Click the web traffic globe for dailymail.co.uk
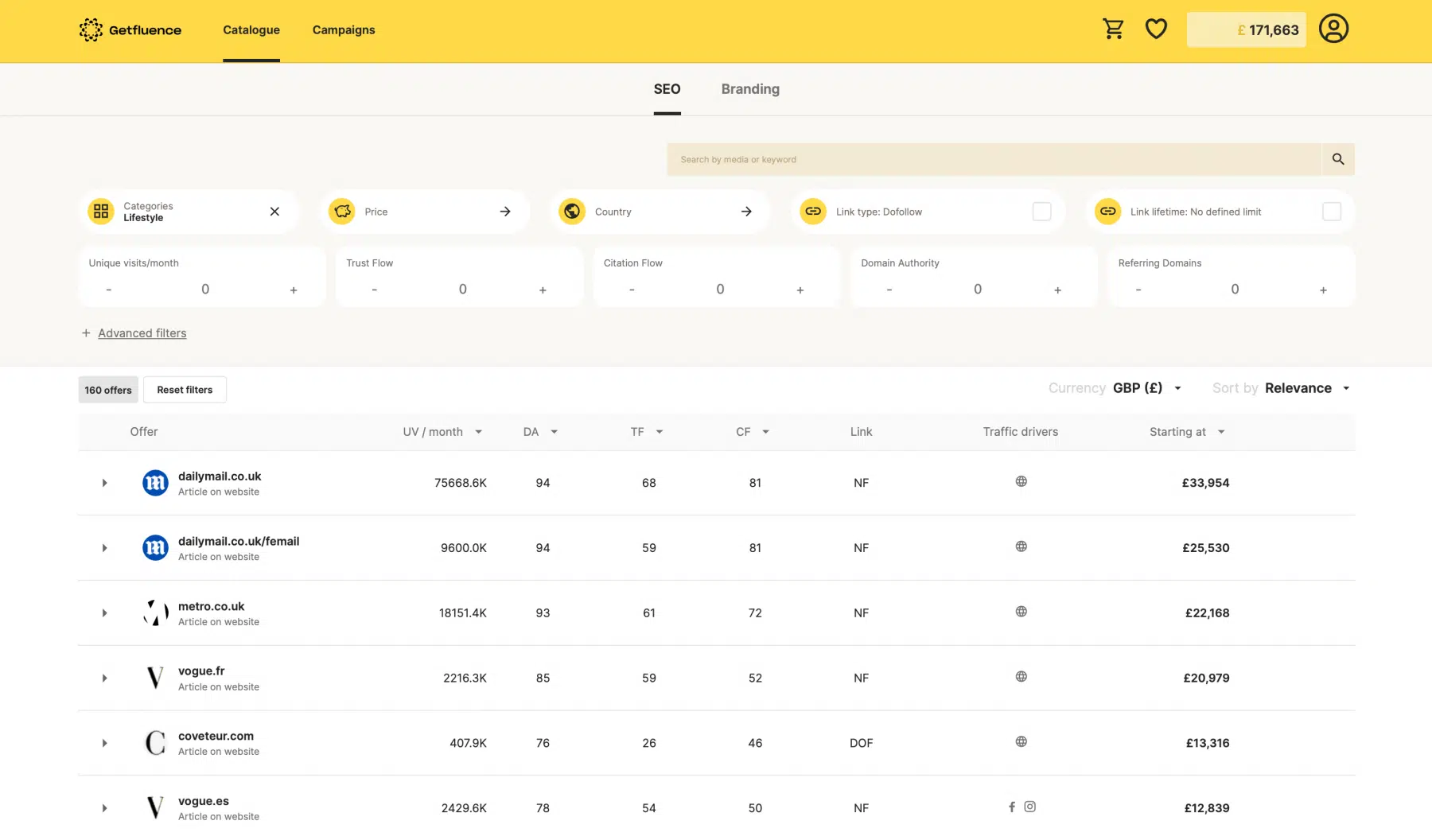 pyautogui.click(x=1021, y=481)
